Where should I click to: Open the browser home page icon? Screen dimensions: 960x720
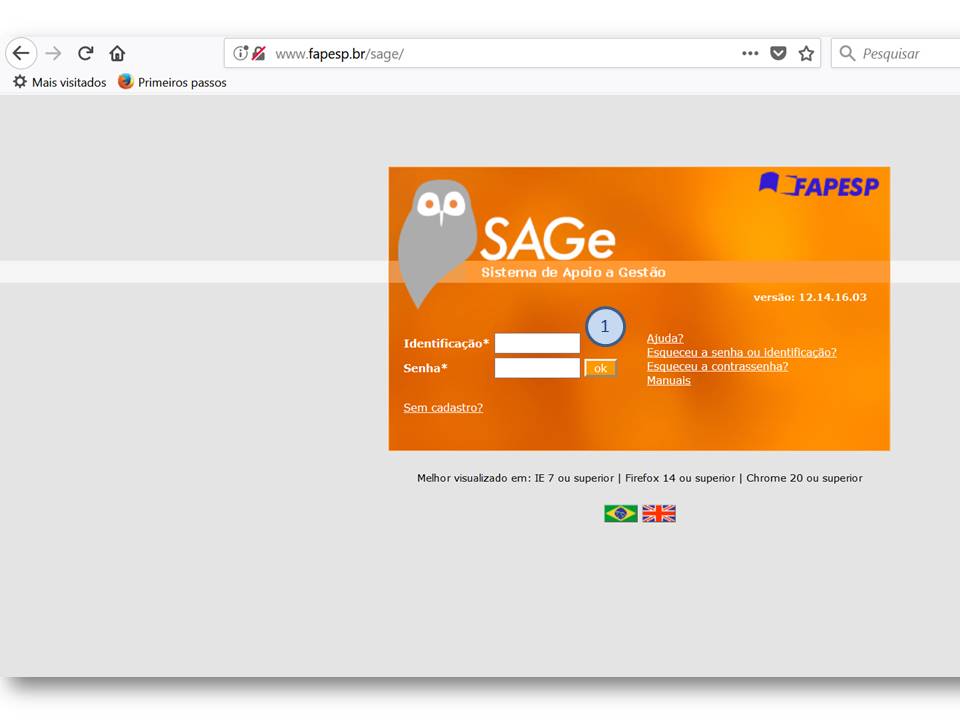coord(118,53)
